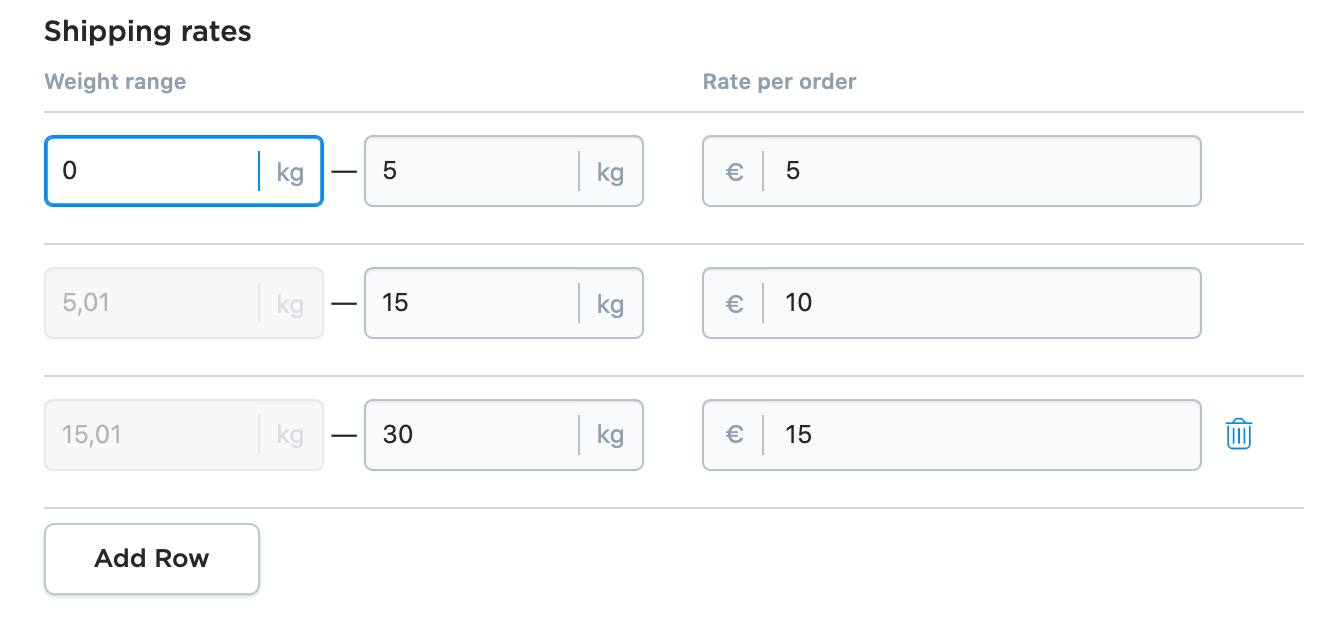Click the Weight range column header
1332x628 pixels.
point(115,82)
